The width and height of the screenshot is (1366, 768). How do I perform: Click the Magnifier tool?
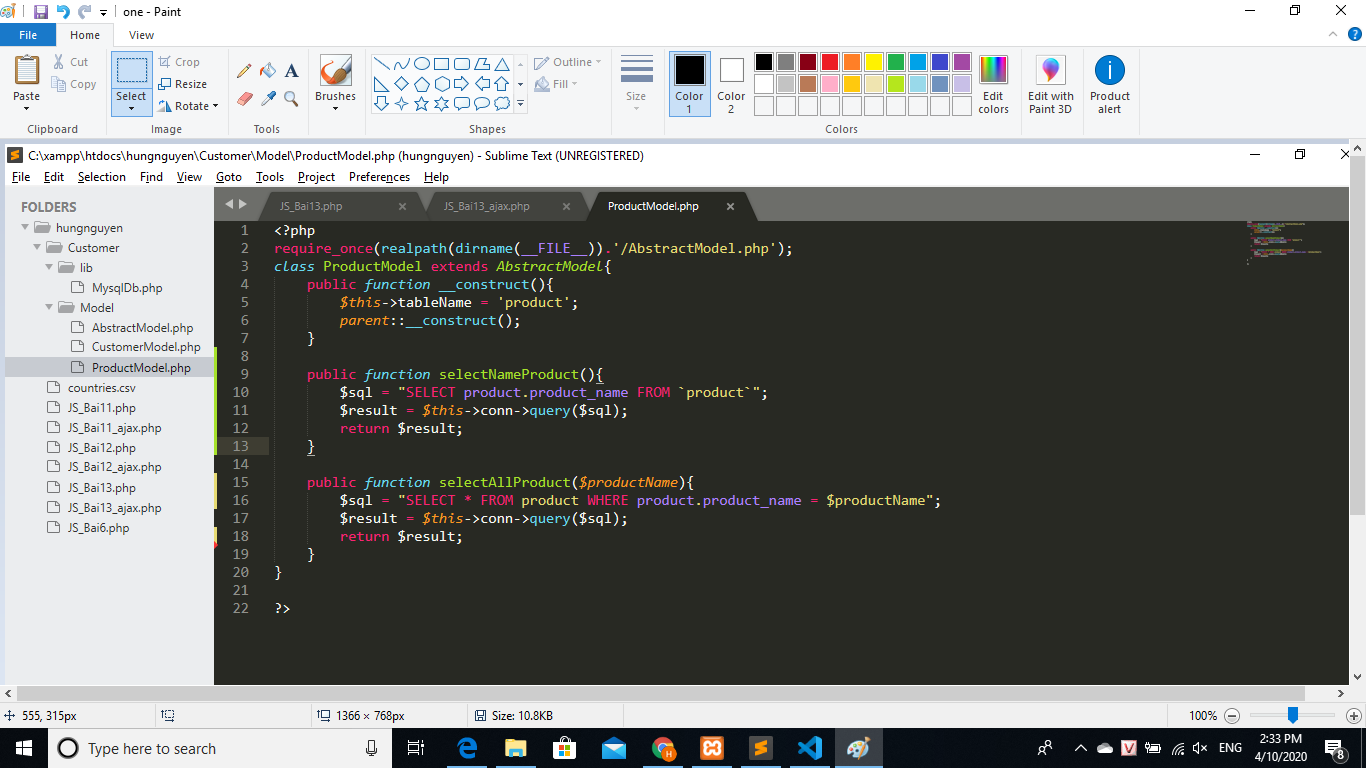[x=291, y=99]
